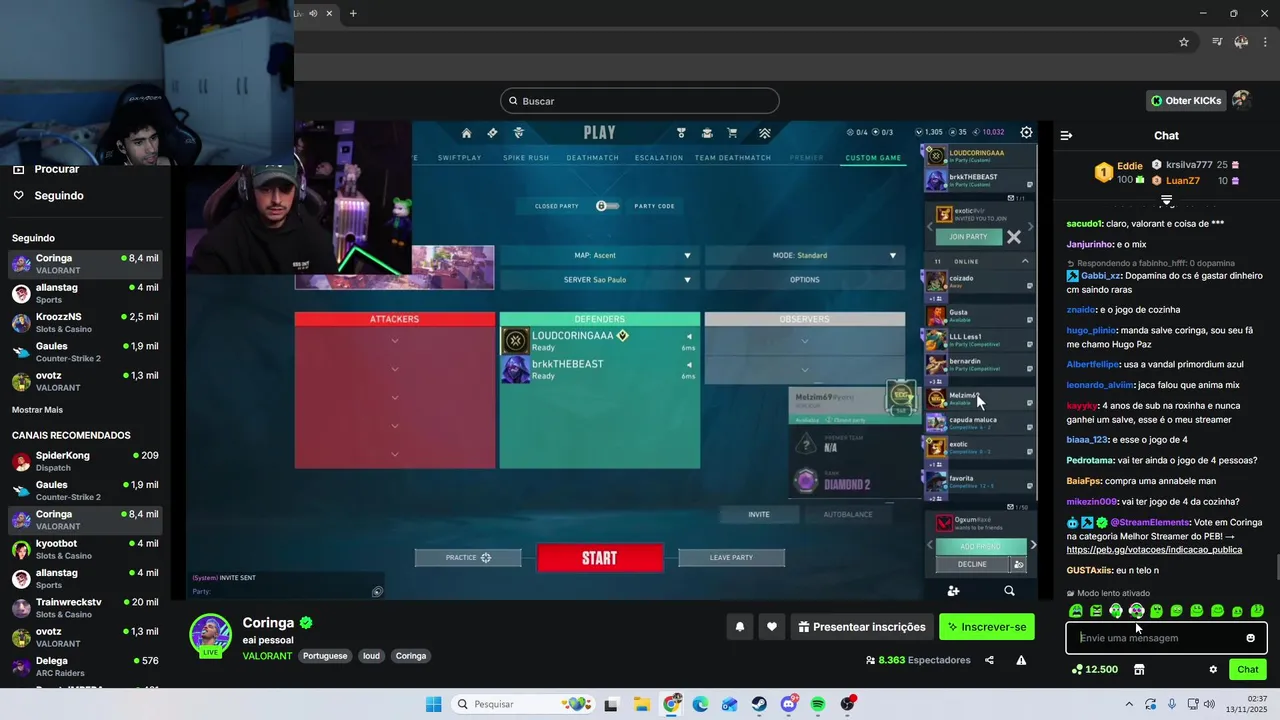
Task: Click the share icon near viewer count
Action: 989,660
